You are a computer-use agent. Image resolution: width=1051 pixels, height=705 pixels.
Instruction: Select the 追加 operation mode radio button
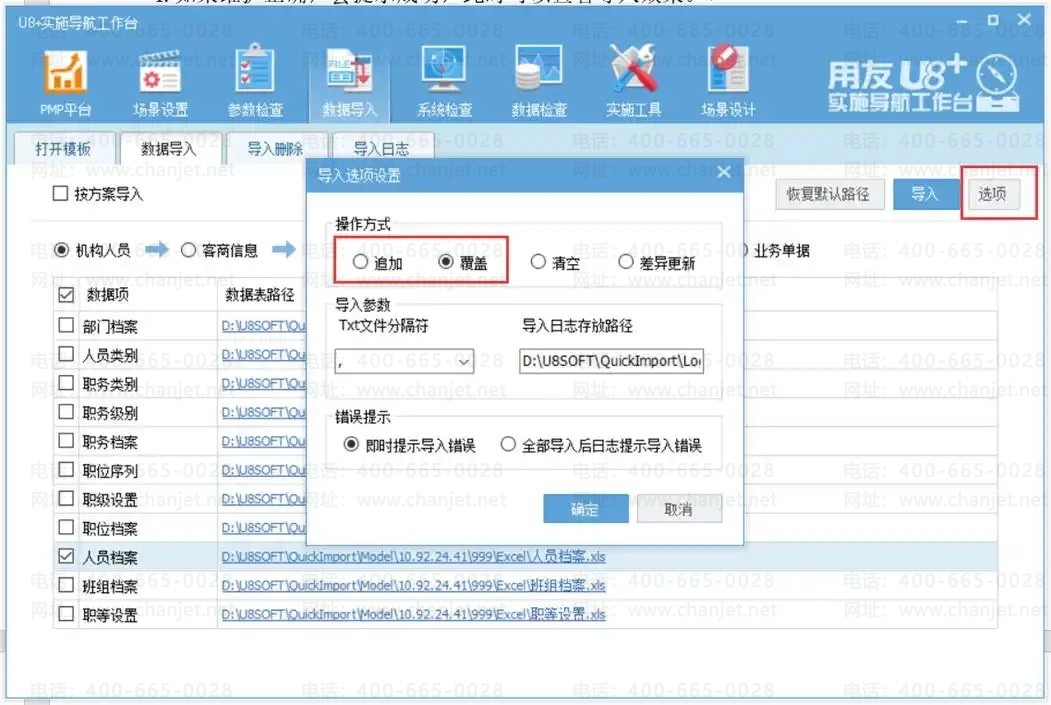360,263
